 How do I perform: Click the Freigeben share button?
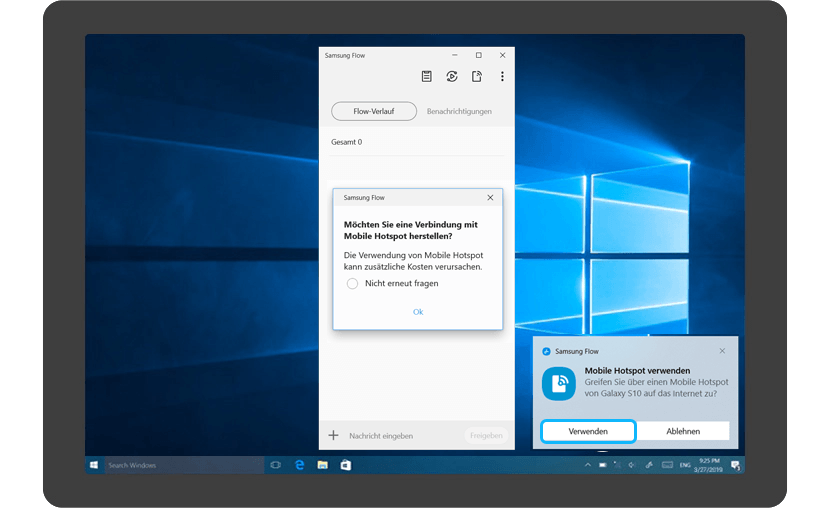click(486, 436)
